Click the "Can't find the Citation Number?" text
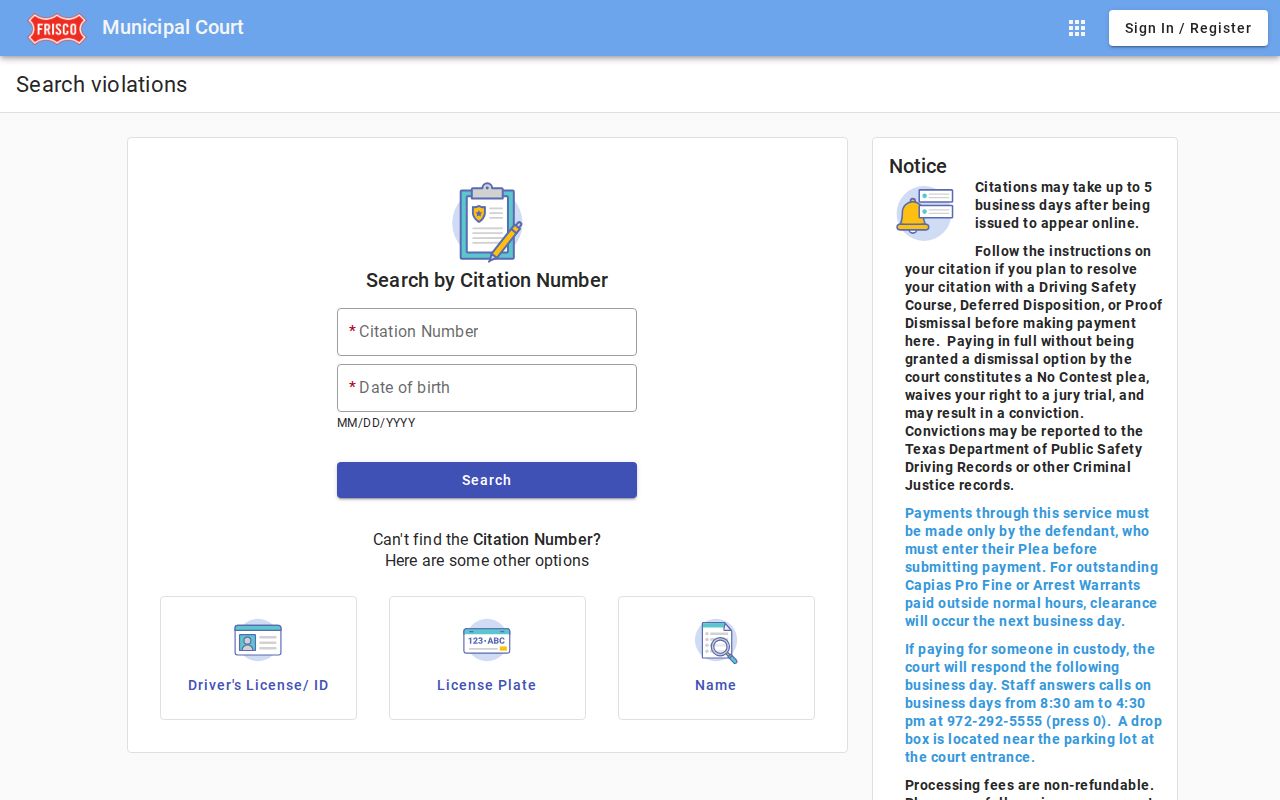Screen dimensions: 1280x800 [x=487, y=539]
